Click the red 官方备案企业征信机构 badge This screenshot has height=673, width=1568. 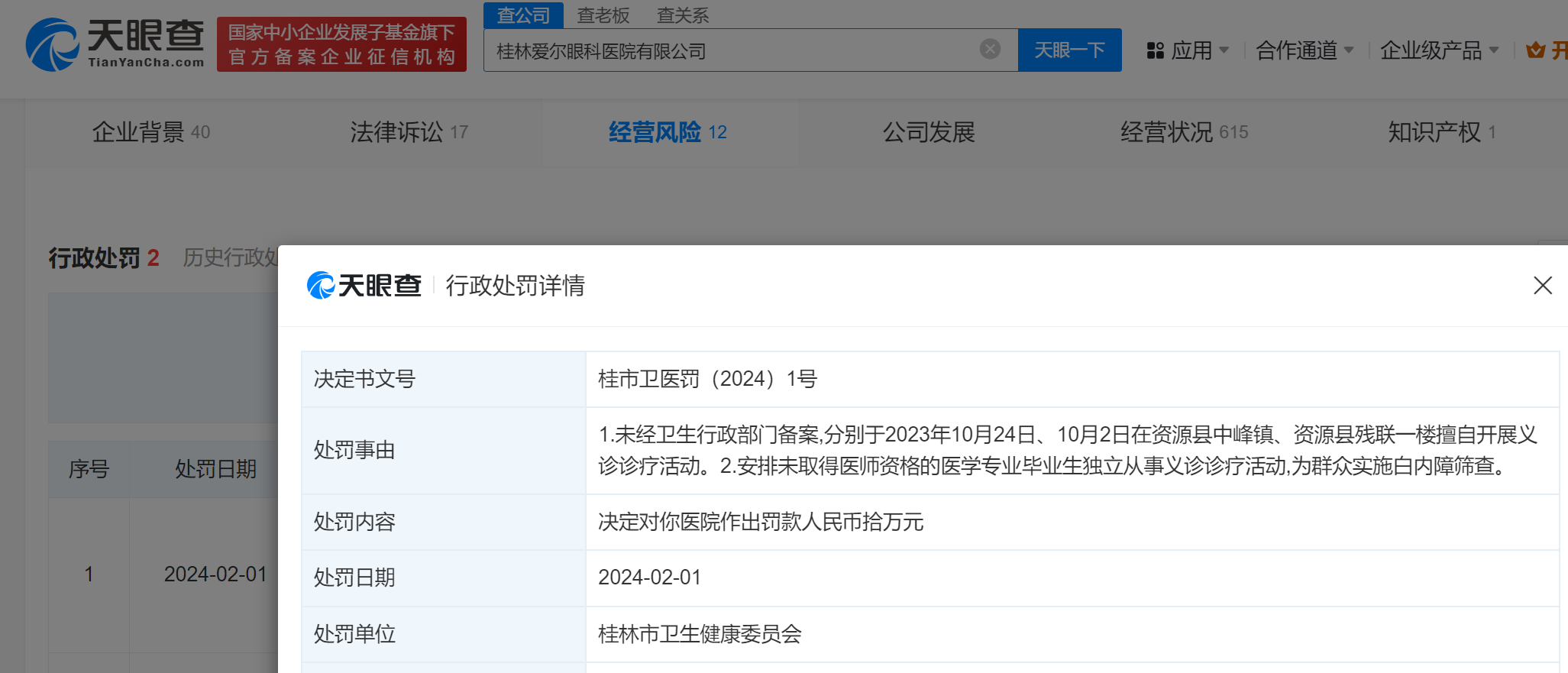pos(341,44)
